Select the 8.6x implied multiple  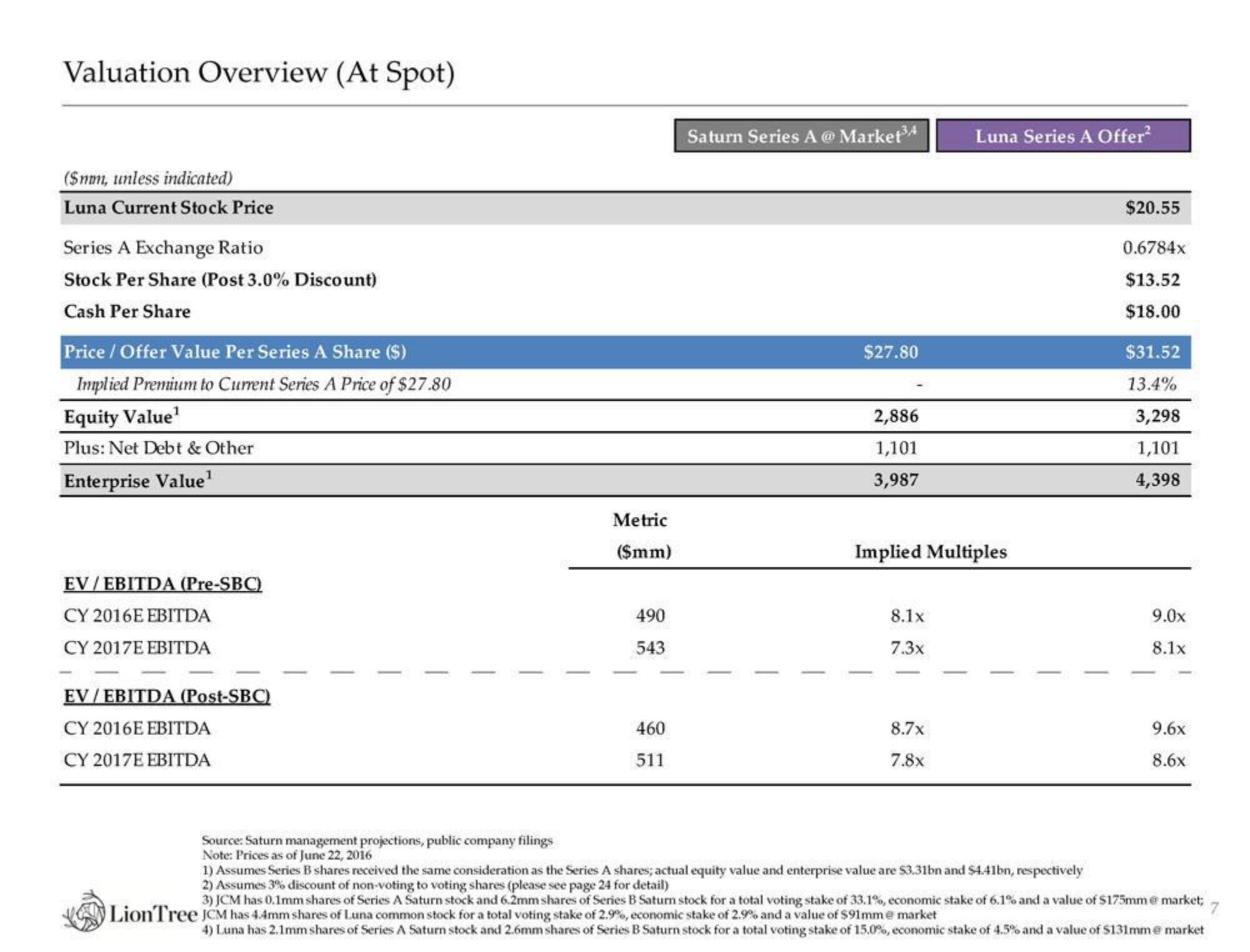[1168, 760]
